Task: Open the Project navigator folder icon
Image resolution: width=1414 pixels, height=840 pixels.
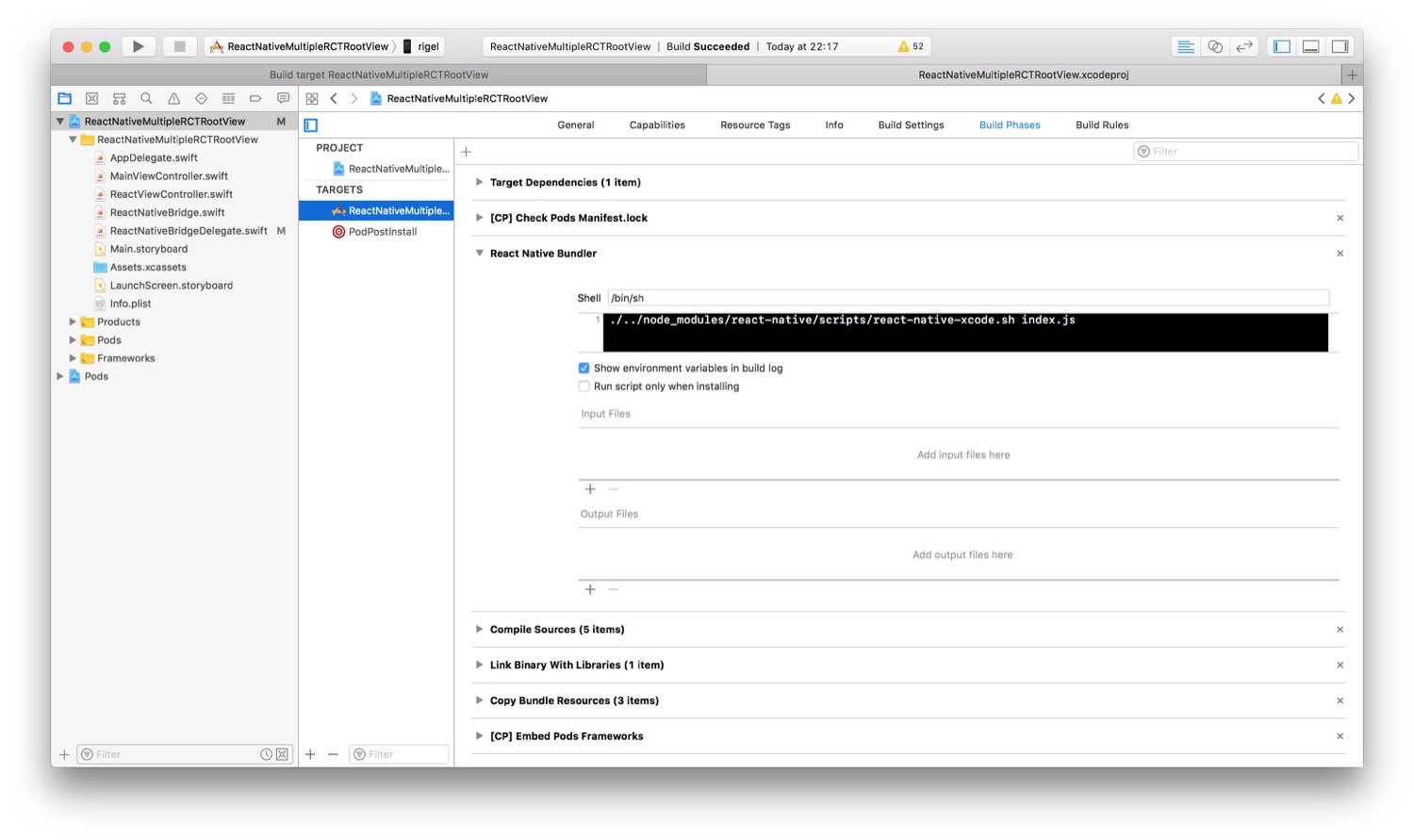Action: [65, 98]
